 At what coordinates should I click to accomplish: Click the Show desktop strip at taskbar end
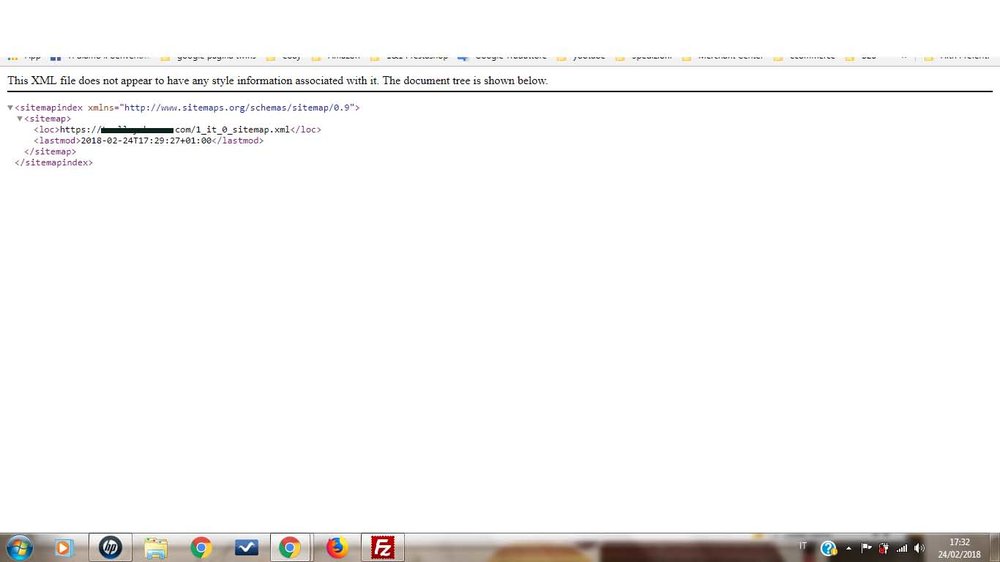pos(995,548)
